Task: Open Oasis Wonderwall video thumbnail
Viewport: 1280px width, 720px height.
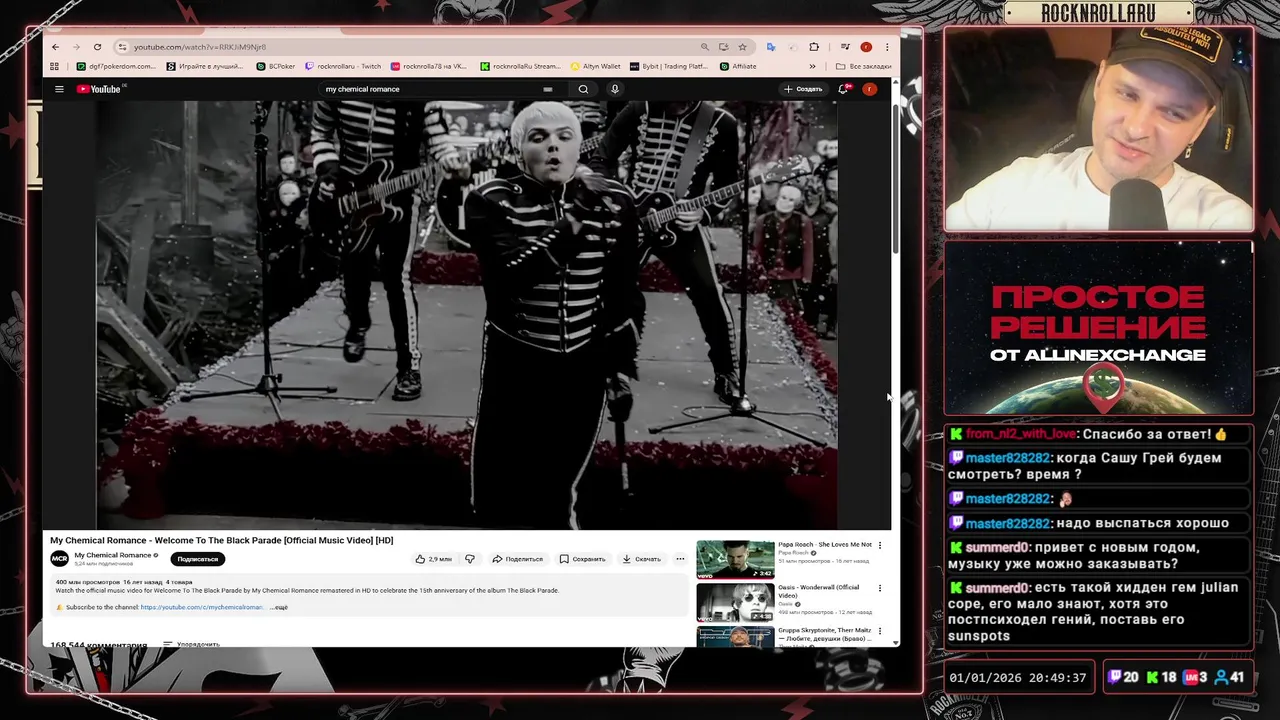Action: pos(735,602)
